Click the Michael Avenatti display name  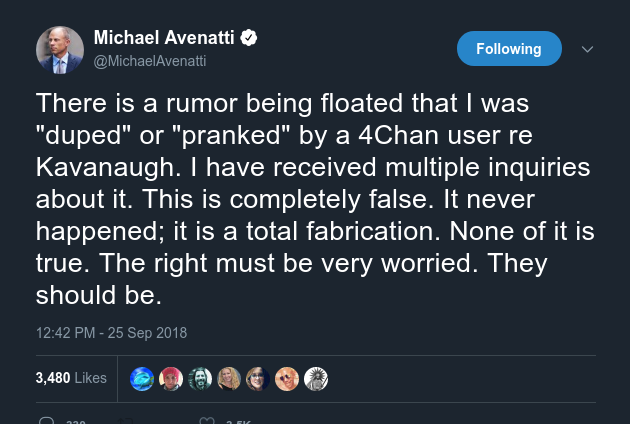pyautogui.click(x=164, y=38)
